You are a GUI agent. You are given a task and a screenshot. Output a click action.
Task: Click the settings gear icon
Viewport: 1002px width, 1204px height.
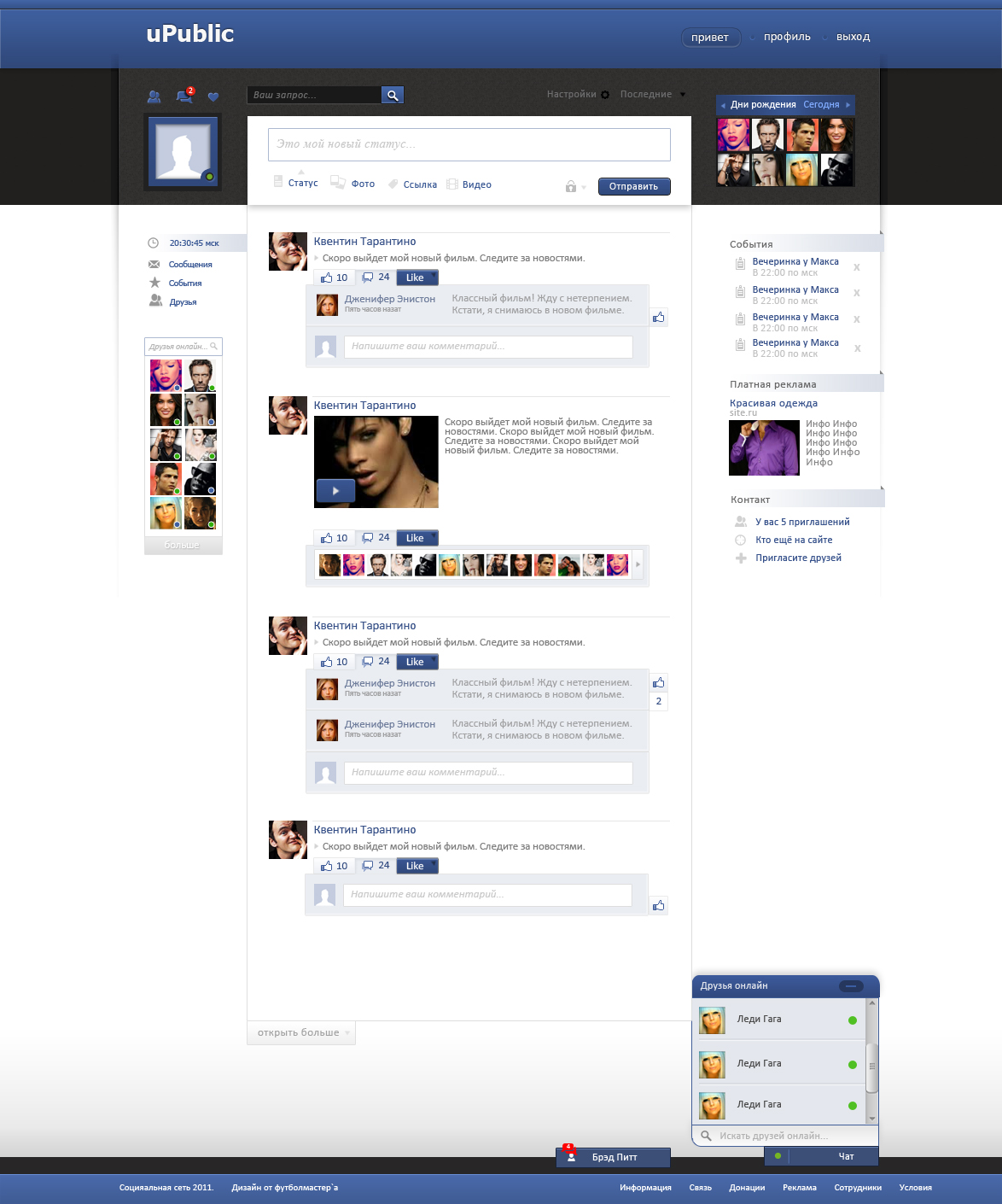605,95
